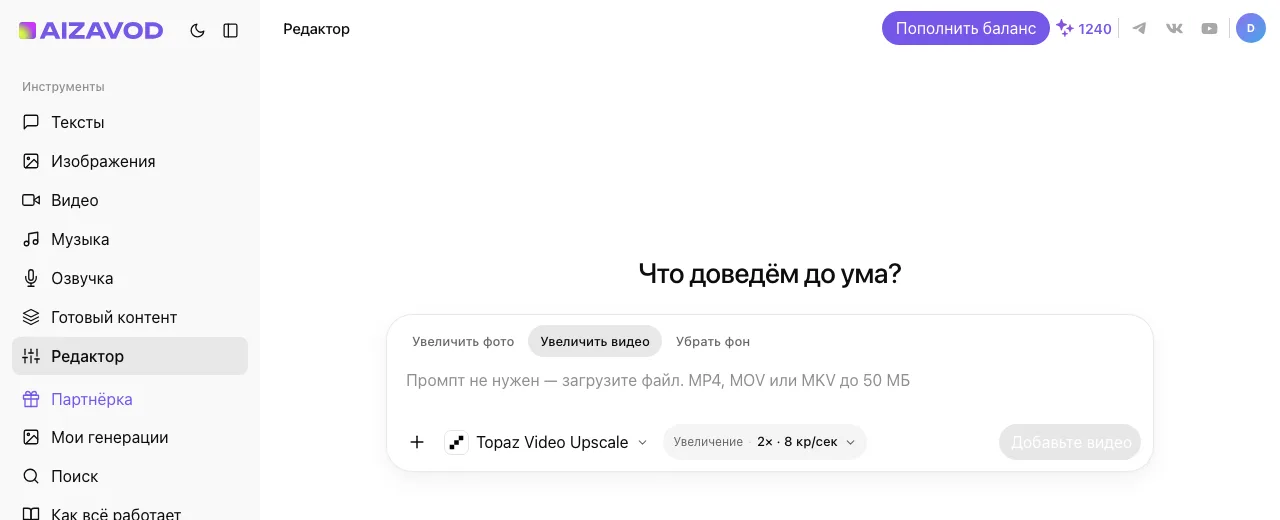This screenshot has width=1280, height=520.
Task: Open the Telegram icon link
Action: 1139,29
